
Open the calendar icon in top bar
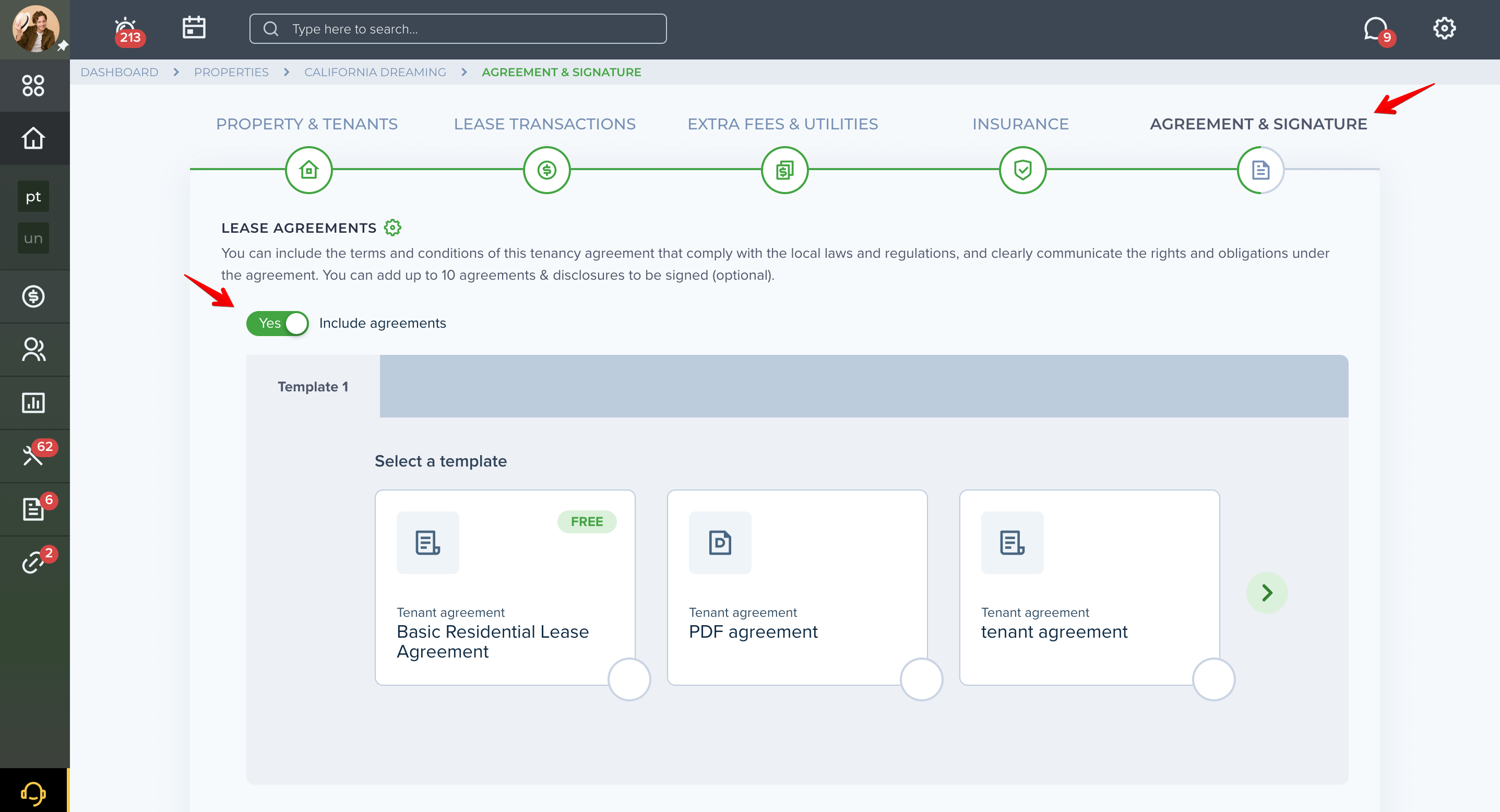194,27
